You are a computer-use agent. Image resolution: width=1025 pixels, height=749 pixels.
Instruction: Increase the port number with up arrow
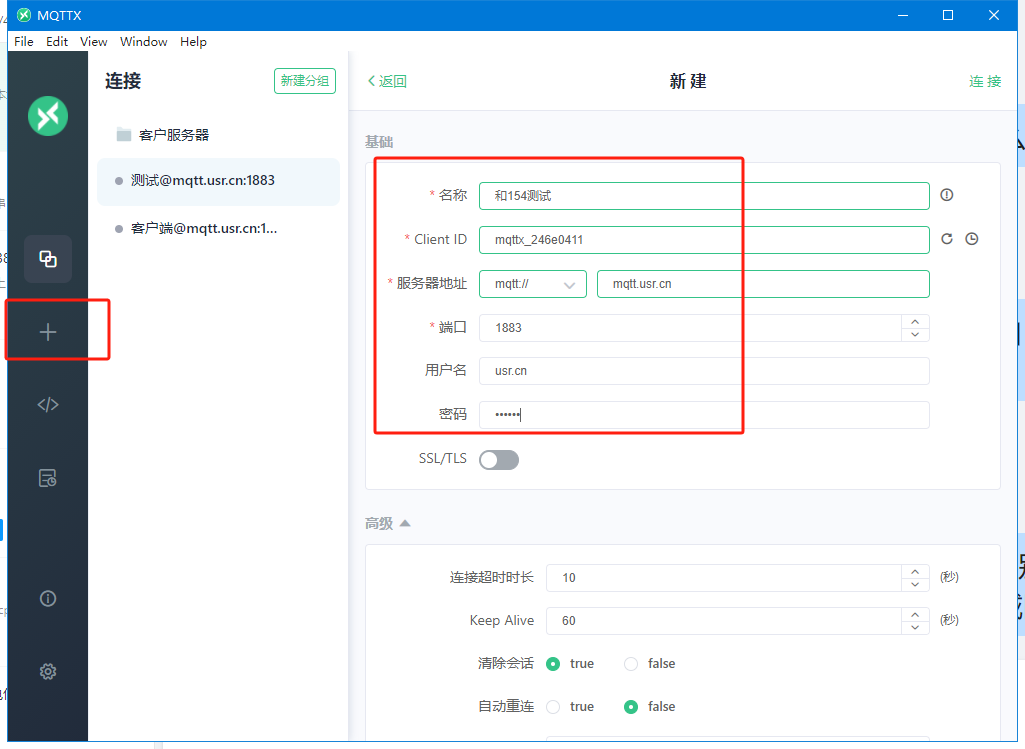pyautogui.click(x=915, y=321)
